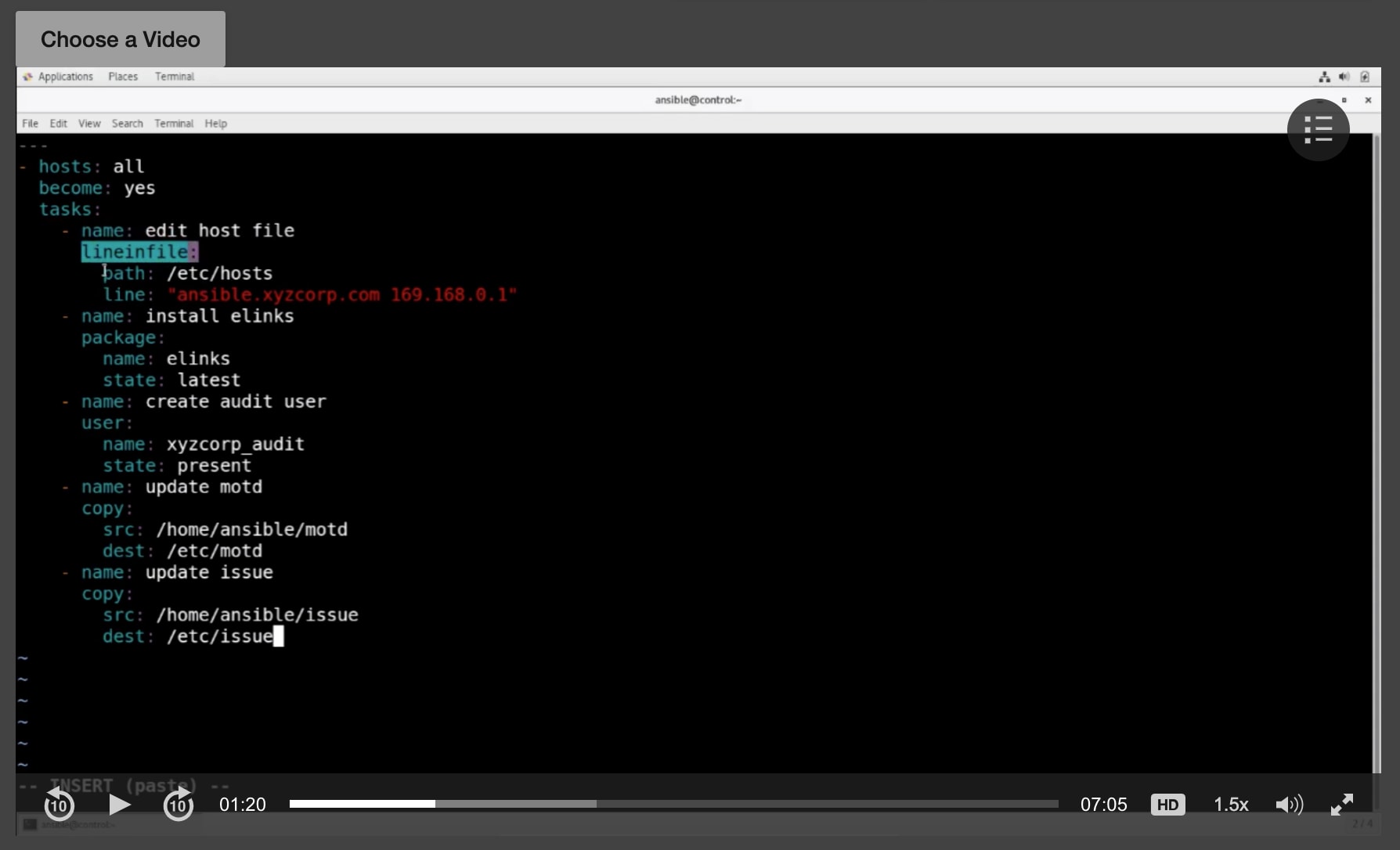1400x850 pixels.
Task: Open the Places menu
Action: [x=123, y=77]
